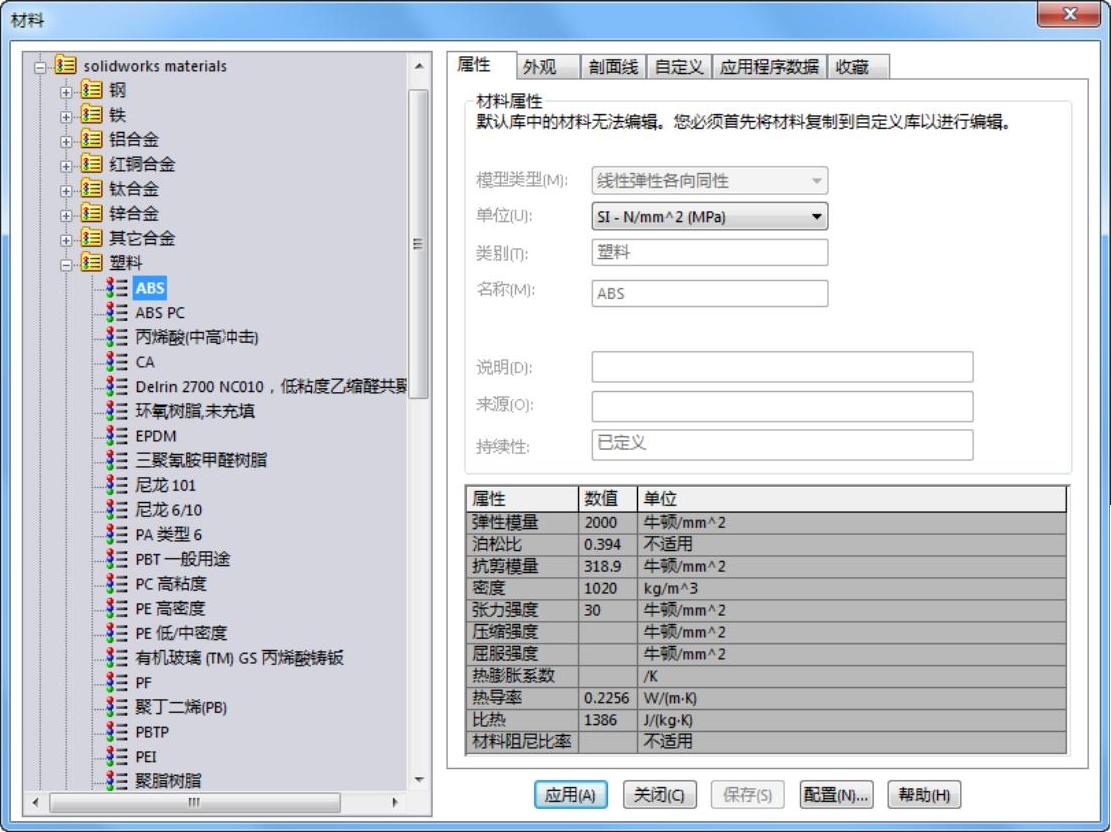The width and height of the screenshot is (1111, 832).
Task: Click the ABS material icon
Action: [117, 288]
